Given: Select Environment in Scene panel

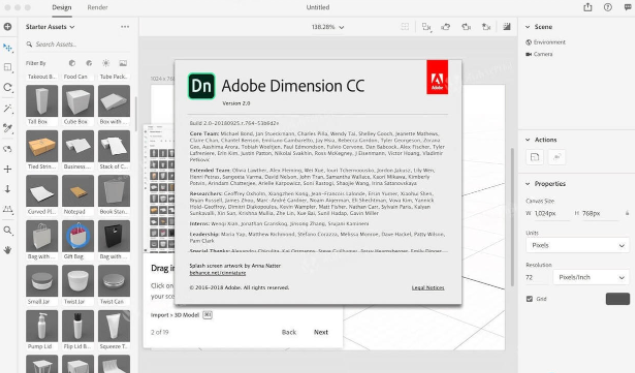Looking at the screenshot, I should [545, 42].
